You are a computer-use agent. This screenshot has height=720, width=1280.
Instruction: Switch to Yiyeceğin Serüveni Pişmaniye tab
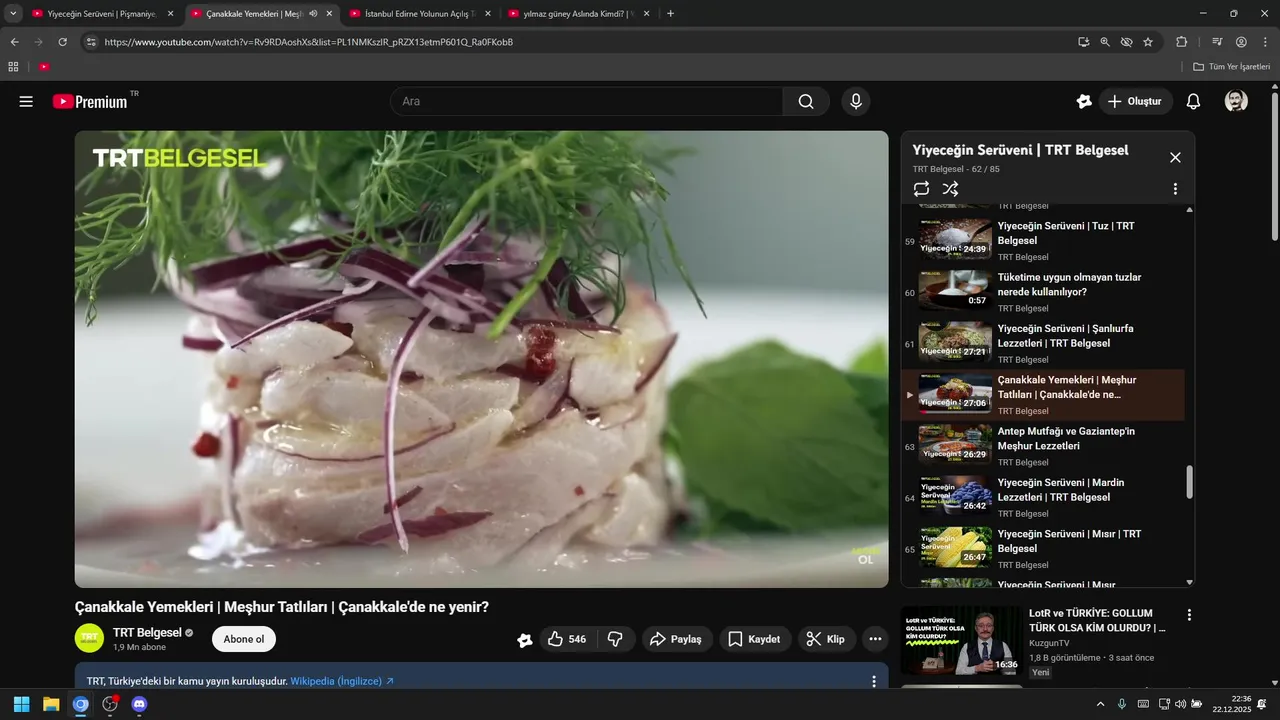(103, 14)
